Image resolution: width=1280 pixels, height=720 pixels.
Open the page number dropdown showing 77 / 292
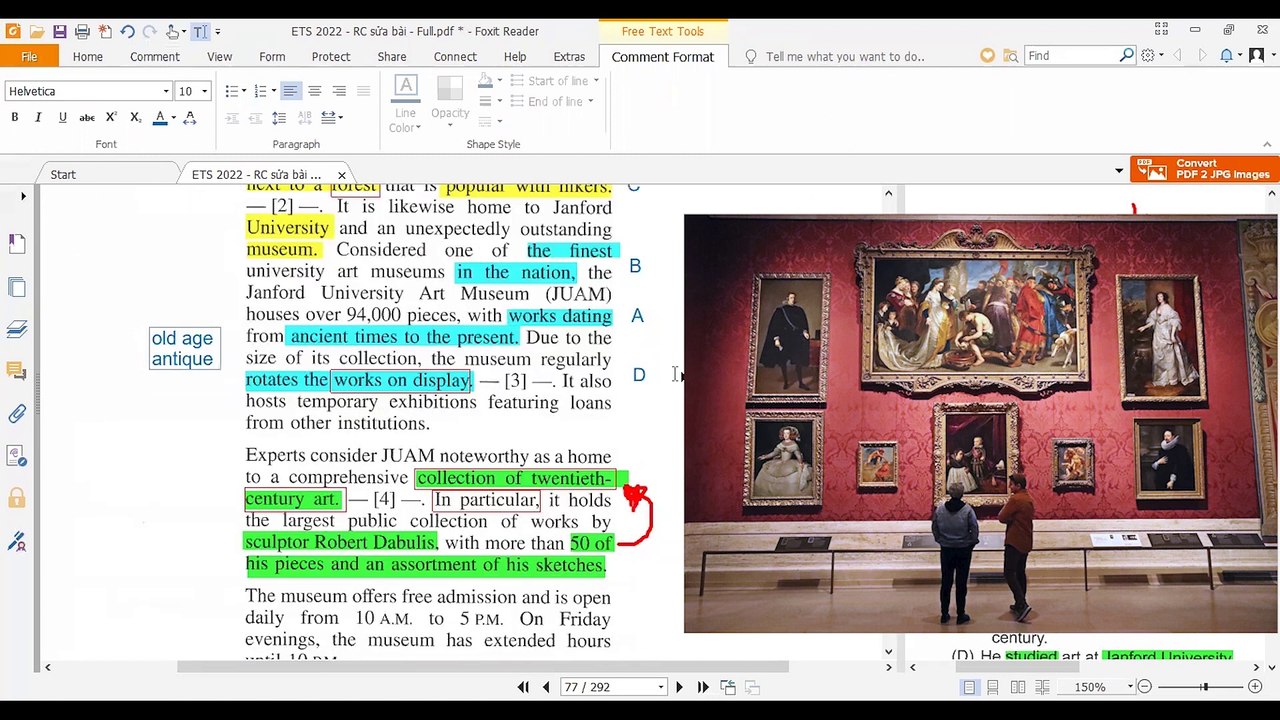pyautogui.click(x=660, y=687)
